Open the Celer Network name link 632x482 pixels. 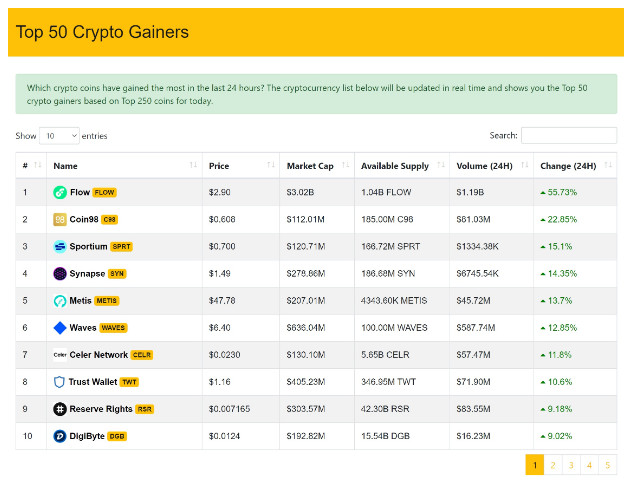(x=98, y=355)
